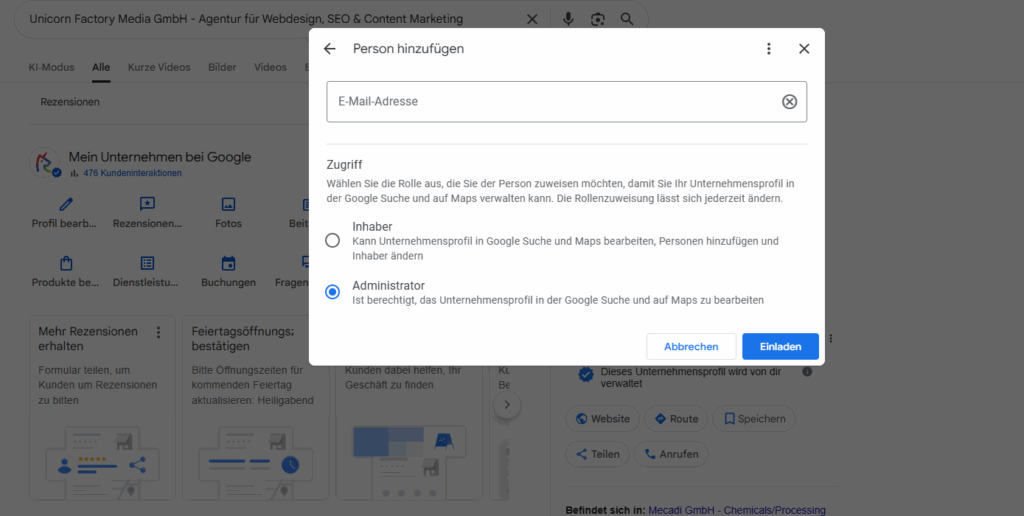Open options menu on Mehr Rezensionen card
Image resolution: width=1024 pixels, height=516 pixels.
tap(158, 332)
